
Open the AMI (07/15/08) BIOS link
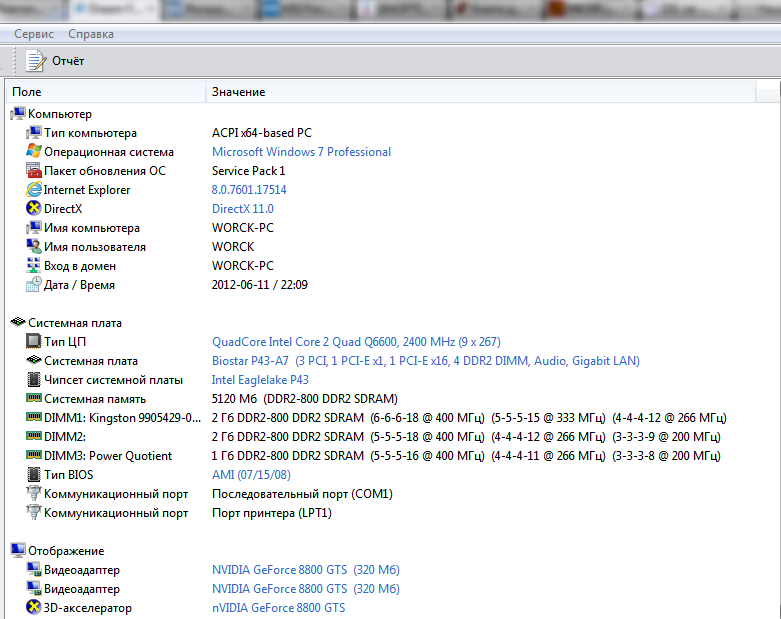click(251, 475)
